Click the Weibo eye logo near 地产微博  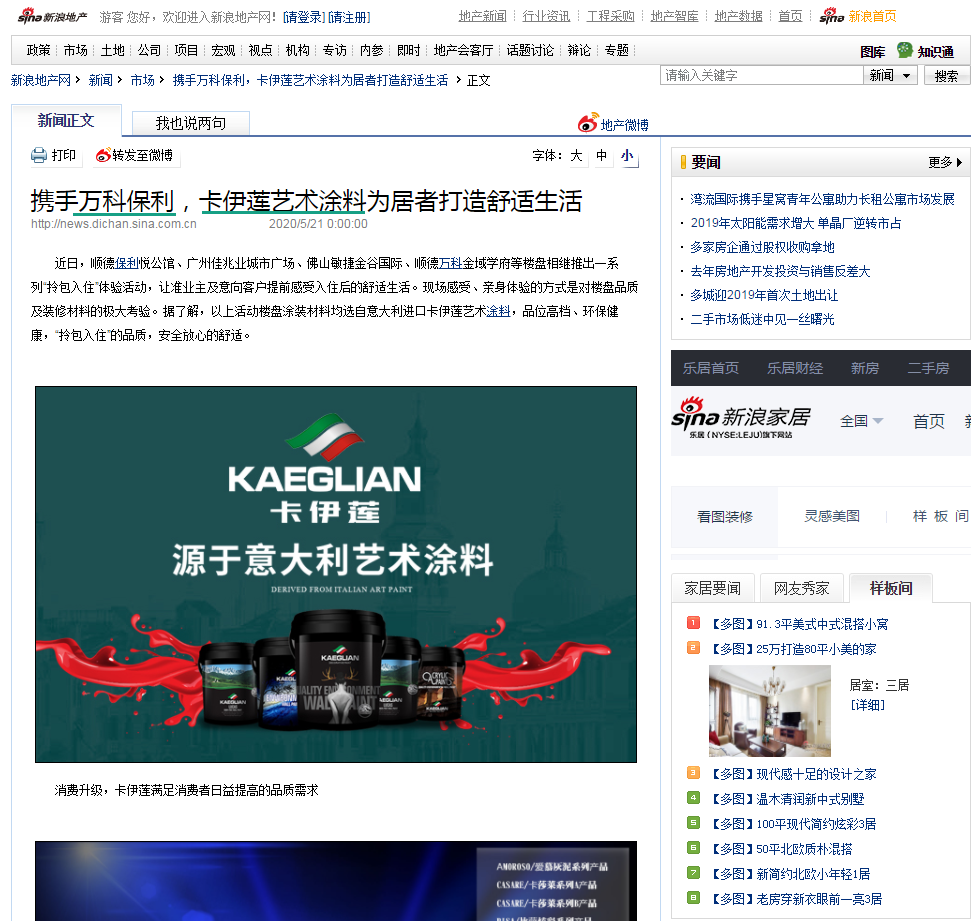coord(588,123)
